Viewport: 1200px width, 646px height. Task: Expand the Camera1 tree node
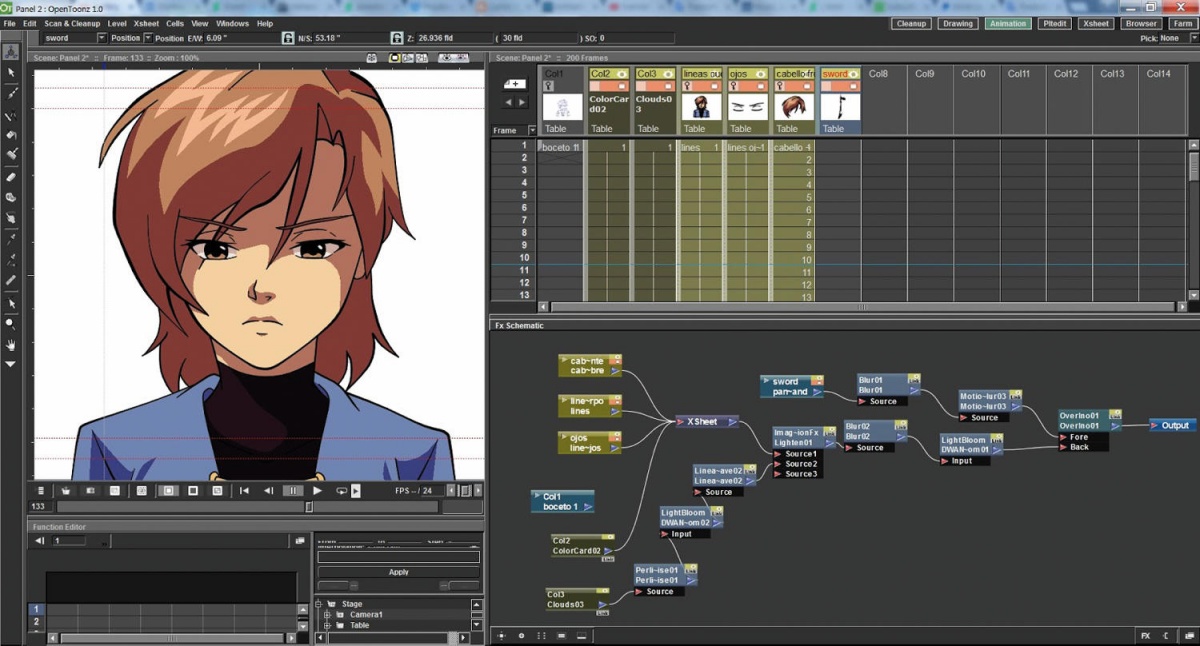point(327,614)
